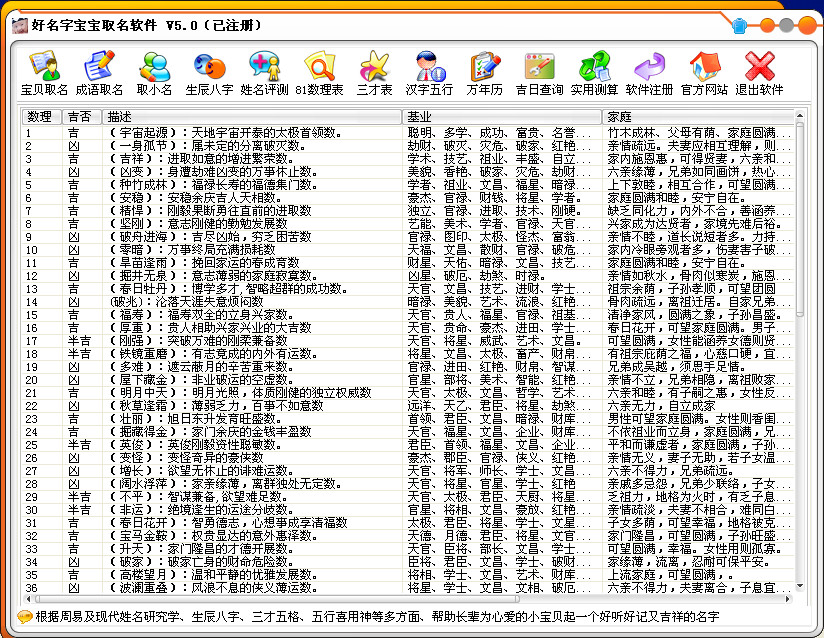The width and height of the screenshot is (824, 638).
Task: Click the 退出软件 exit software icon
Action: tap(759, 72)
